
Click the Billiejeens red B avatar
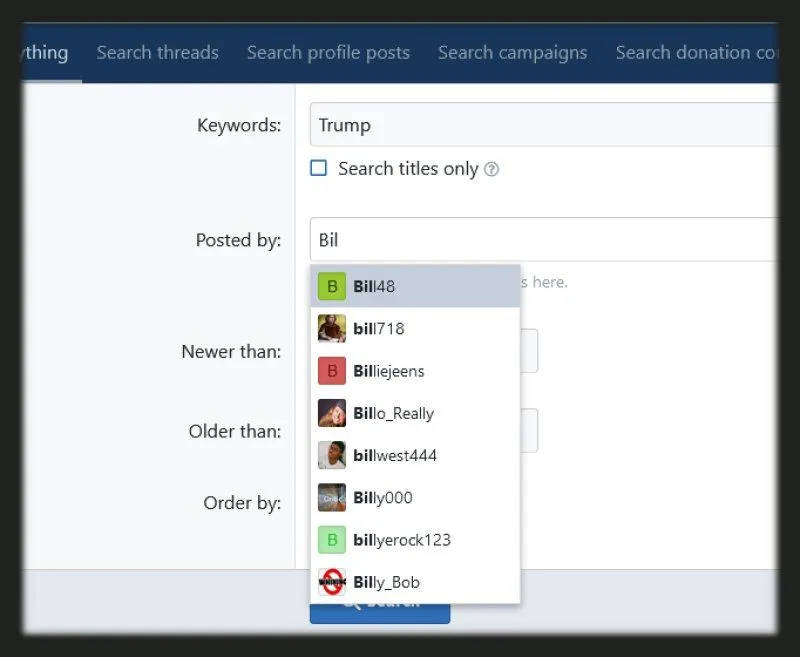click(332, 371)
